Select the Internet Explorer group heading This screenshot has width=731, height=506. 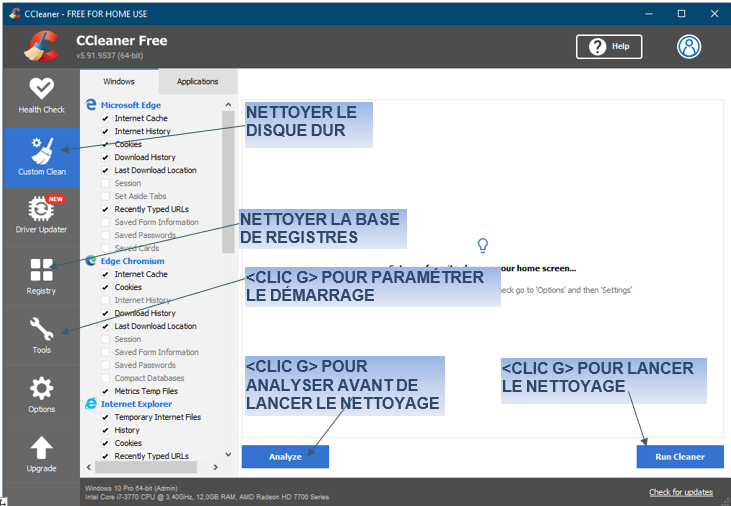point(136,404)
